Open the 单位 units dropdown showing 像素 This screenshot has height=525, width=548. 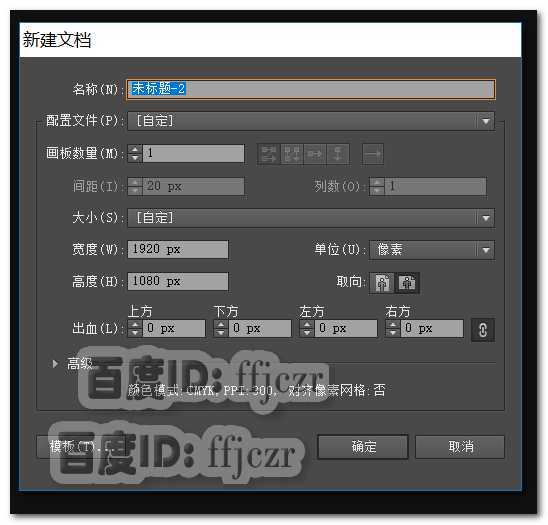[432, 250]
